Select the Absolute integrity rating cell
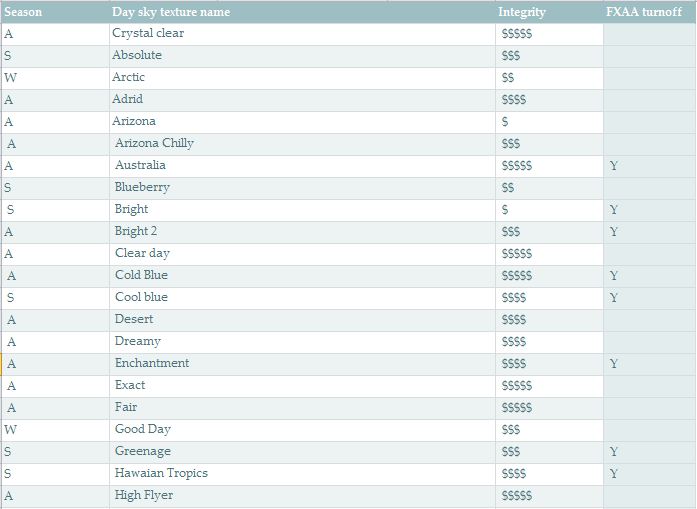 coord(549,56)
